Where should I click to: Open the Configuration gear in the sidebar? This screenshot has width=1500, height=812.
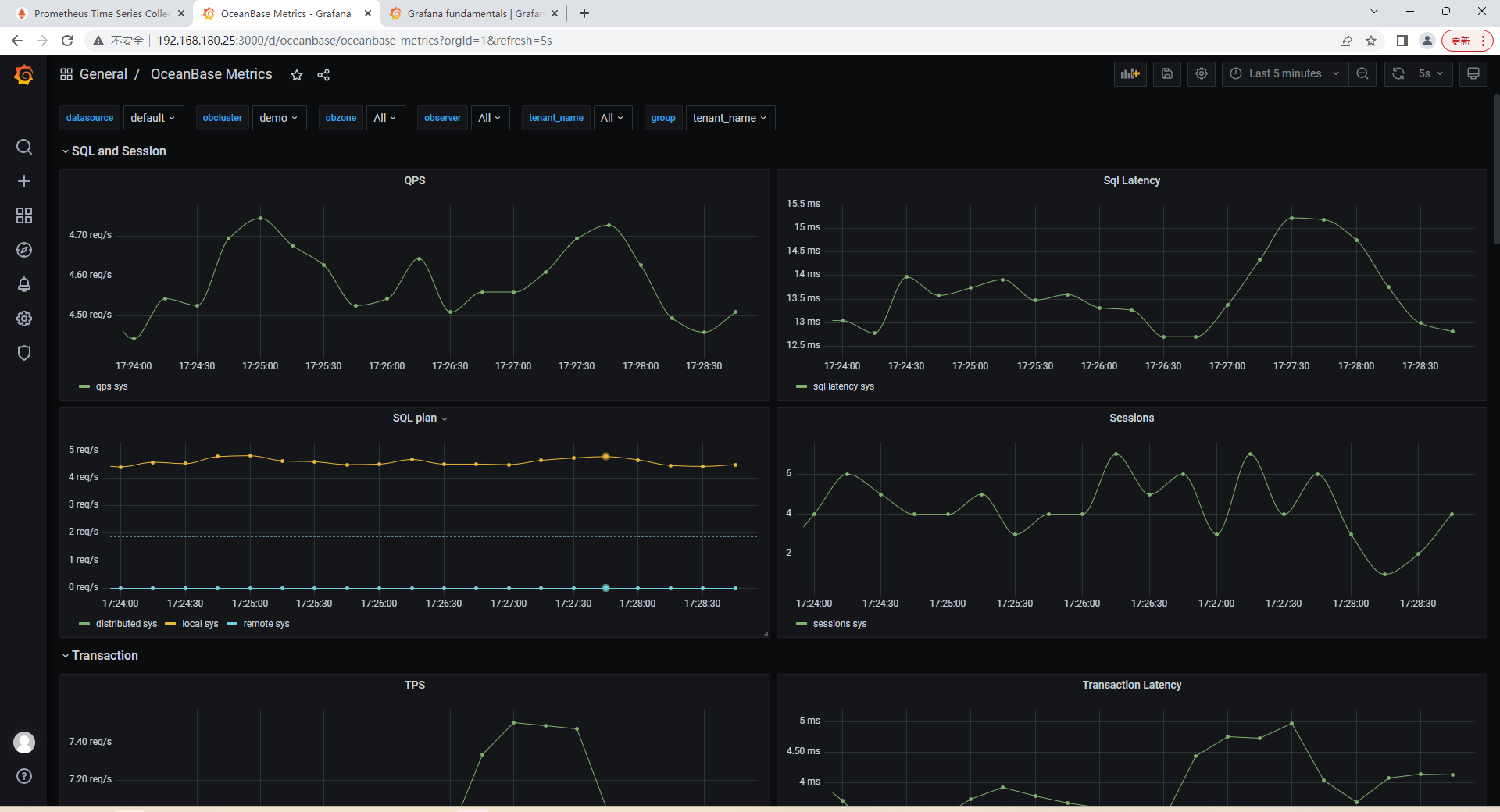[24, 319]
